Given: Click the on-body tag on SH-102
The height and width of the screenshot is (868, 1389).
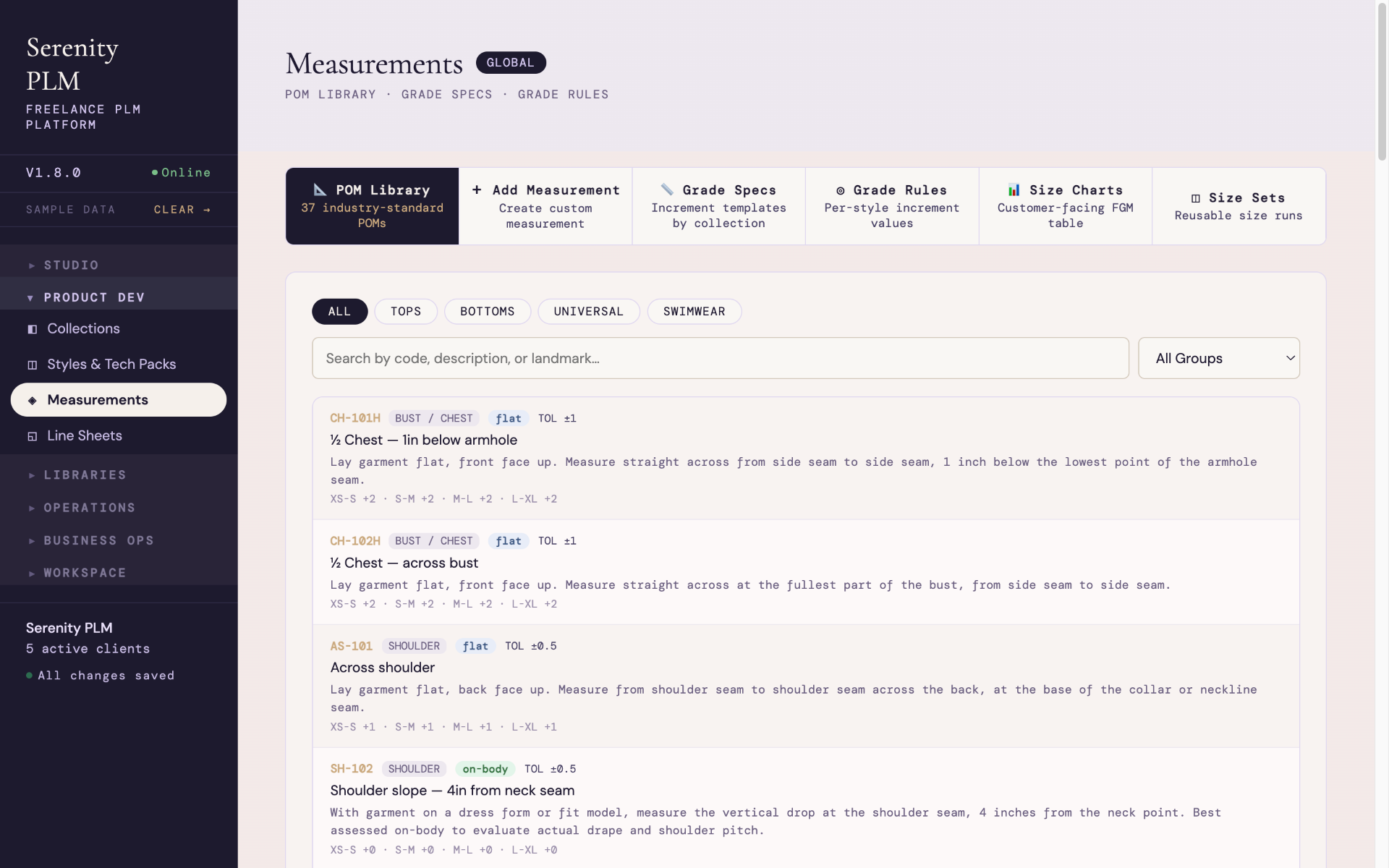Looking at the screenshot, I should 485,769.
